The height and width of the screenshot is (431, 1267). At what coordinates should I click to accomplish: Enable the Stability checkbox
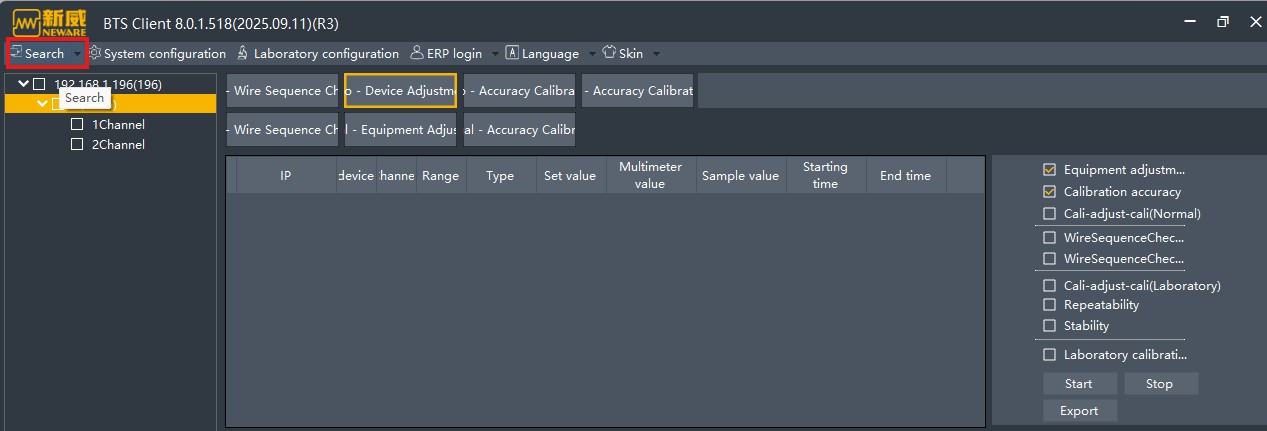tap(1049, 326)
